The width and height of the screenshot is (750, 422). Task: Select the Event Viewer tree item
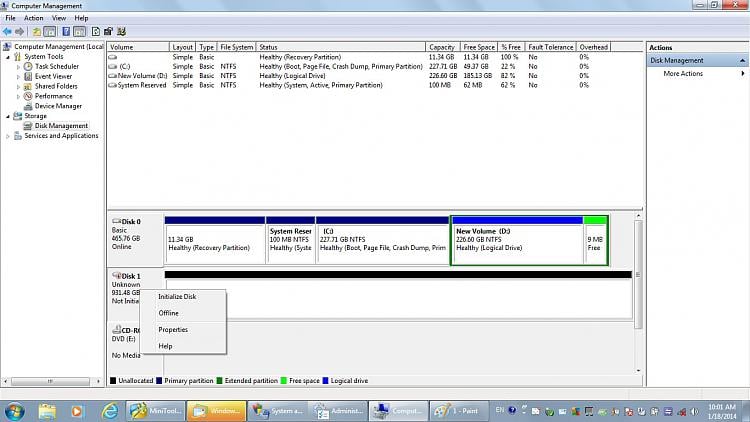pos(53,77)
